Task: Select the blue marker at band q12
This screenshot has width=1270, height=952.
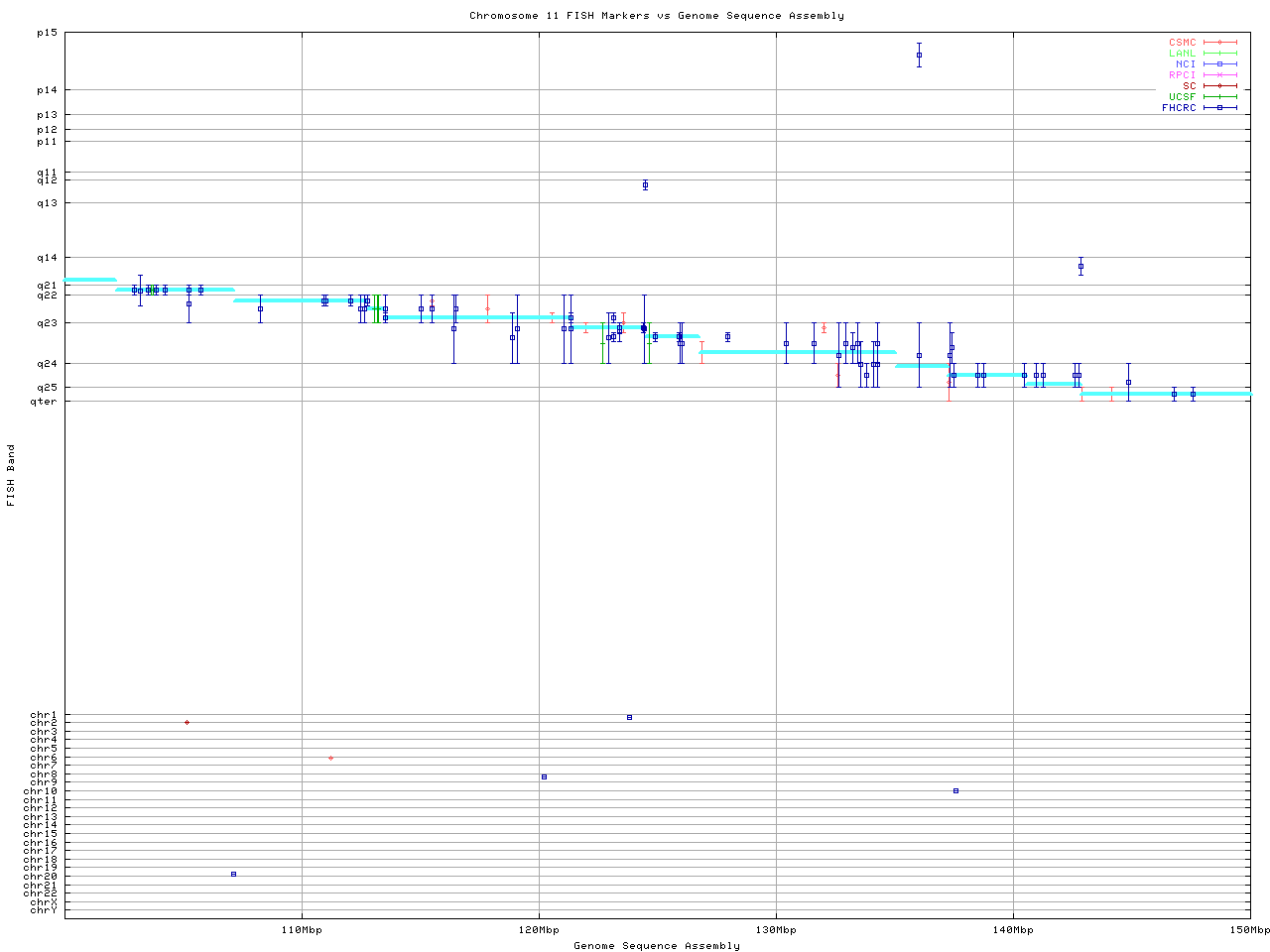Action: click(x=645, y=184)
